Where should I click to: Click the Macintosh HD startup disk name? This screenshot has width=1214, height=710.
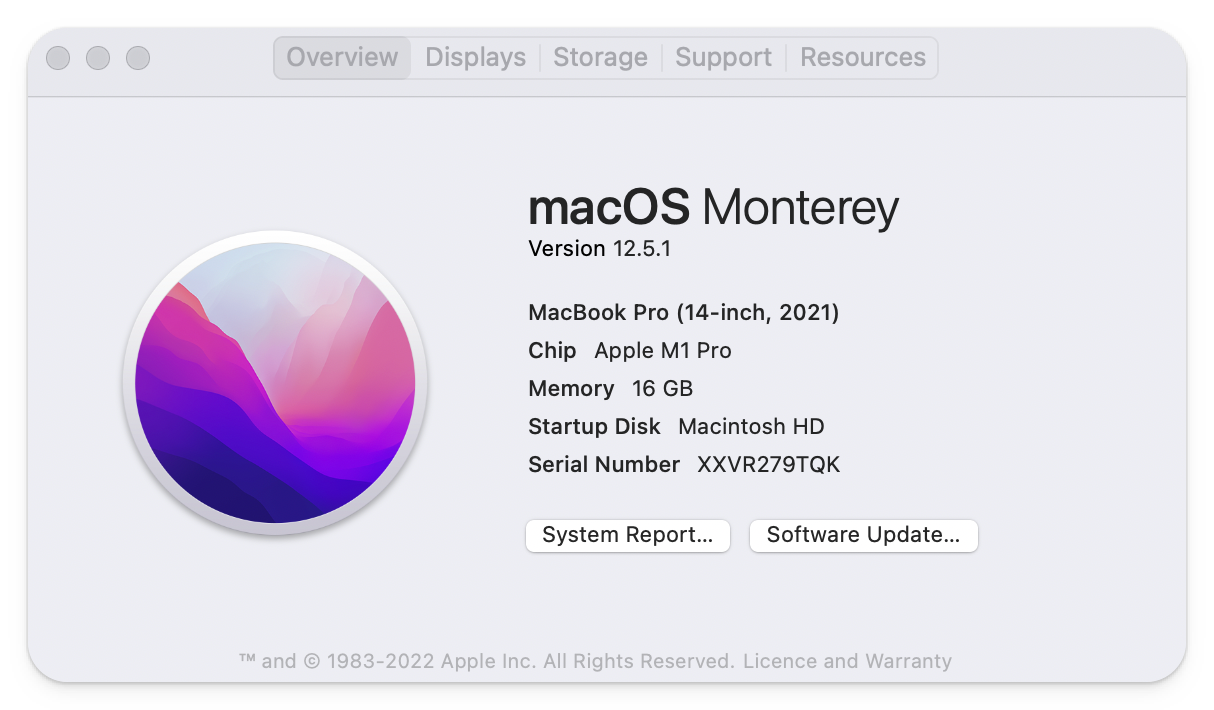click(x=750, y=426)
